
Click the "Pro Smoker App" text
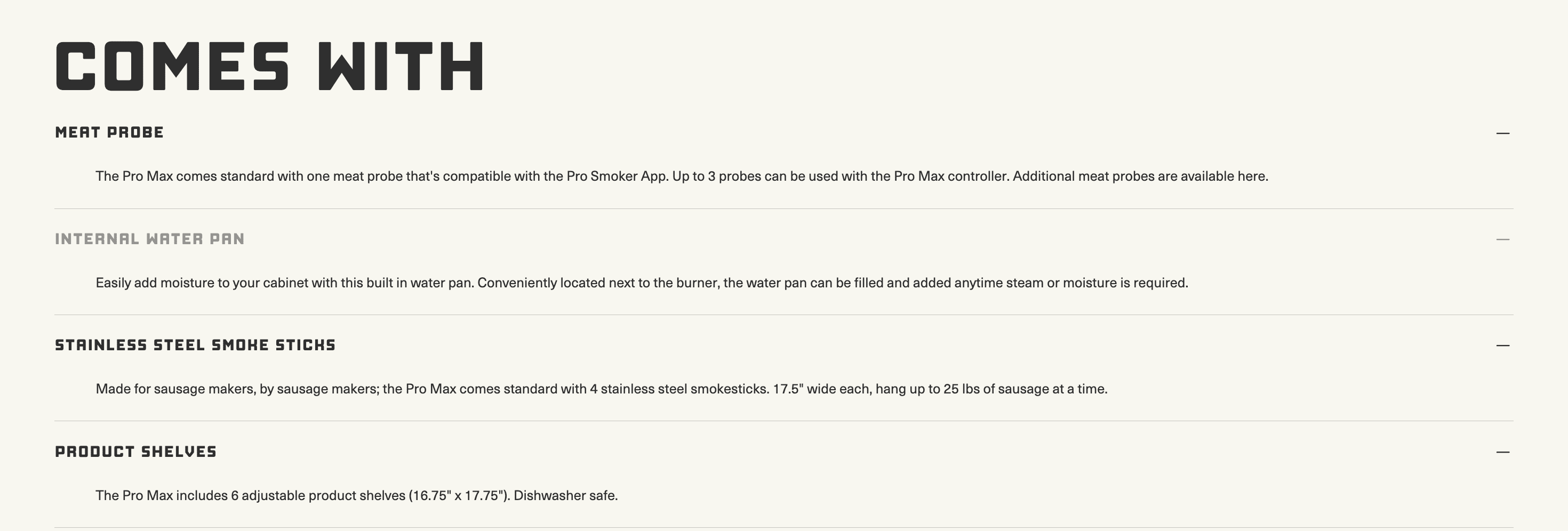click(x=617, y=176)
